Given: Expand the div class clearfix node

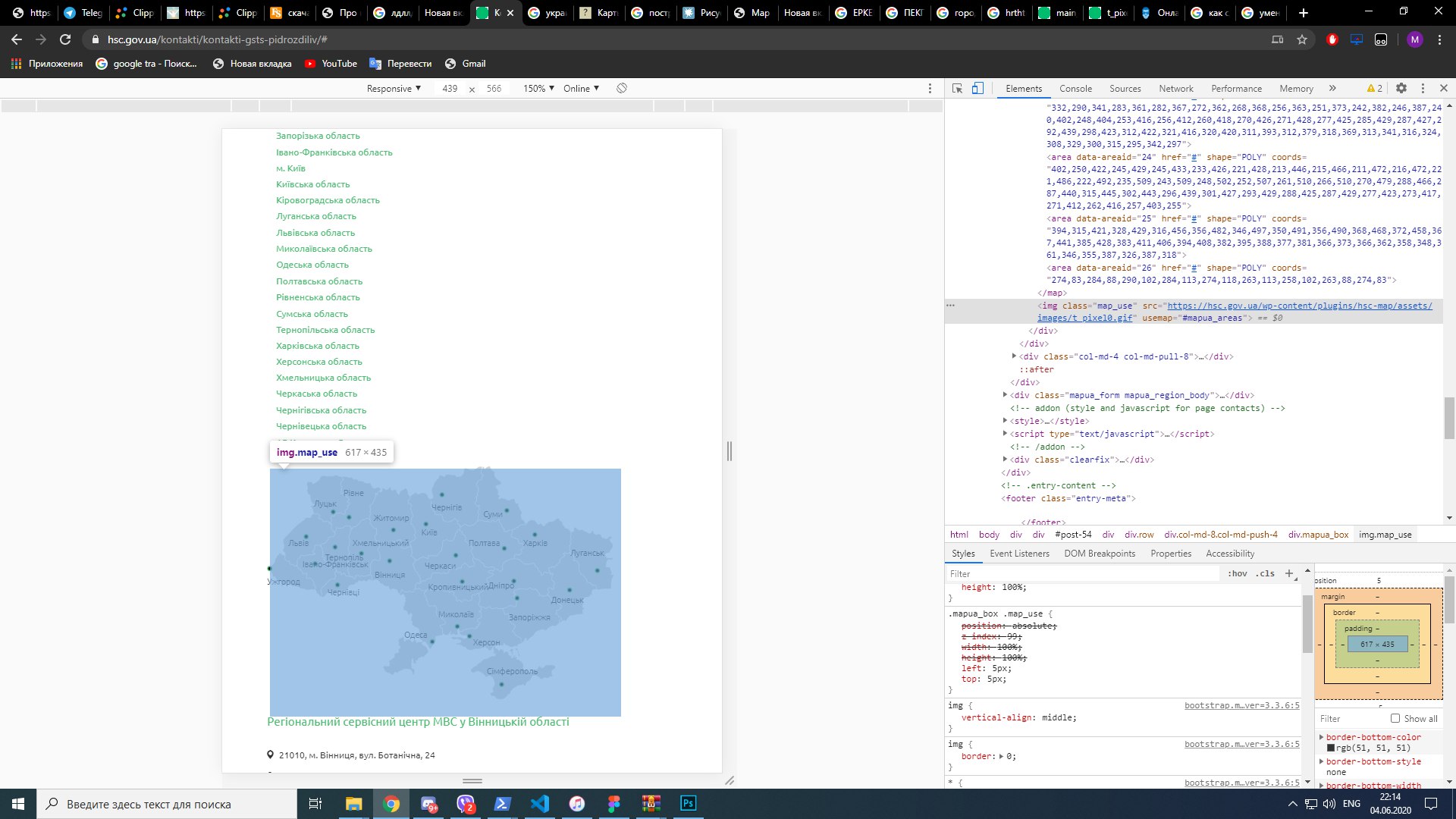Looking at the screenshot, I should (x=1005, y=460).
